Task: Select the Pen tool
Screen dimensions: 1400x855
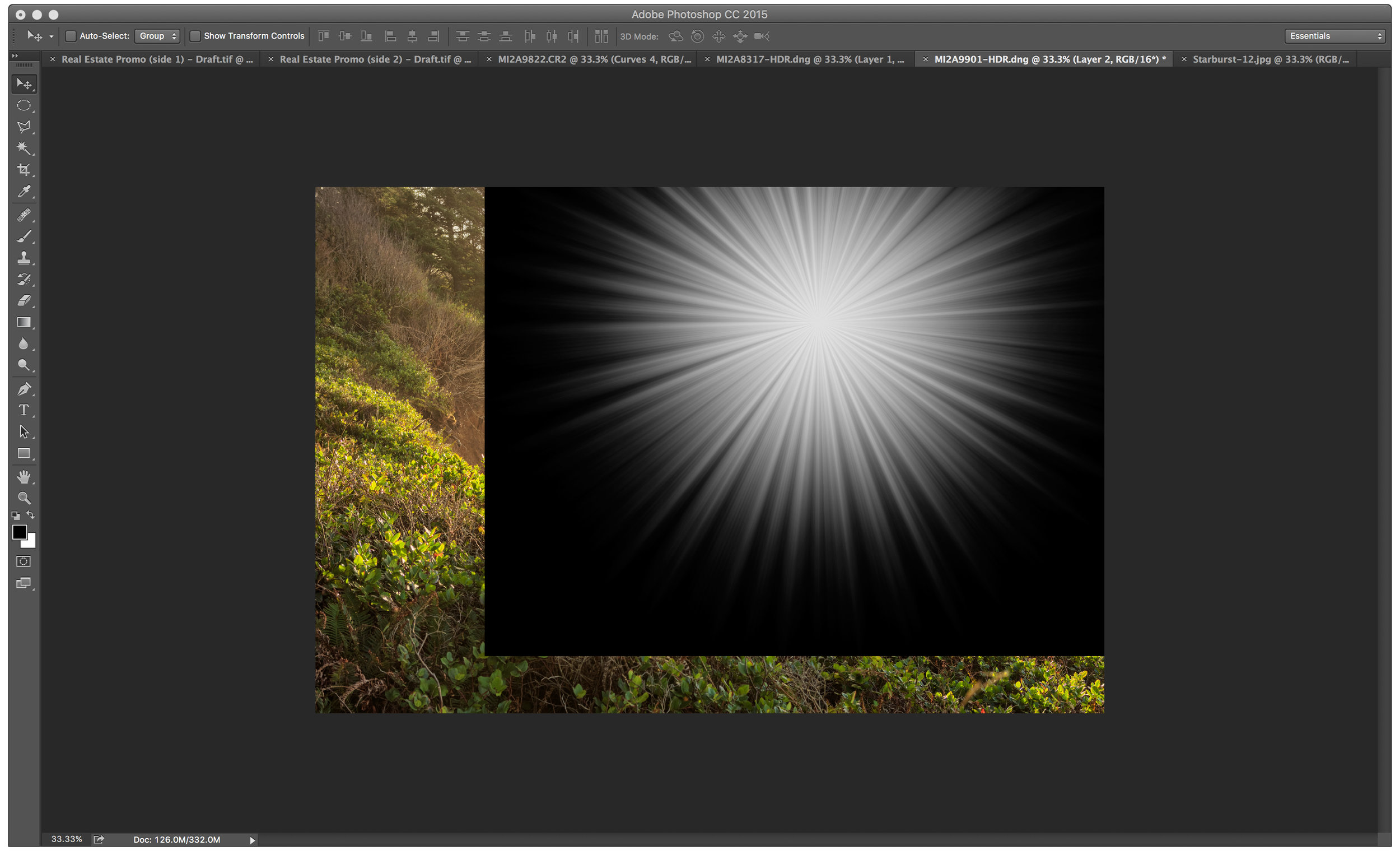Action: click(x=24, y=389)
